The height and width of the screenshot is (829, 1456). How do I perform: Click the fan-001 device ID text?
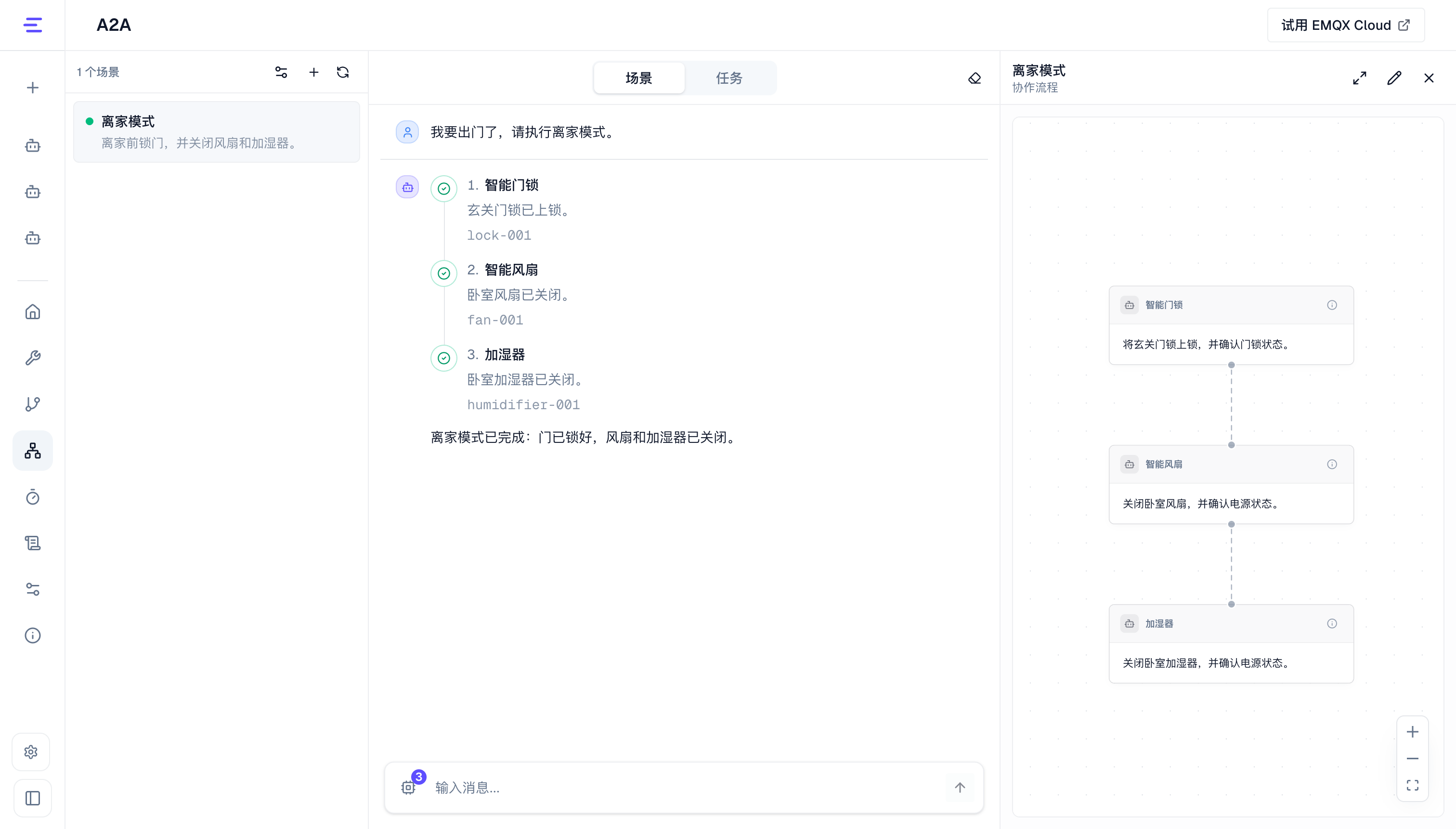[495, 320]
